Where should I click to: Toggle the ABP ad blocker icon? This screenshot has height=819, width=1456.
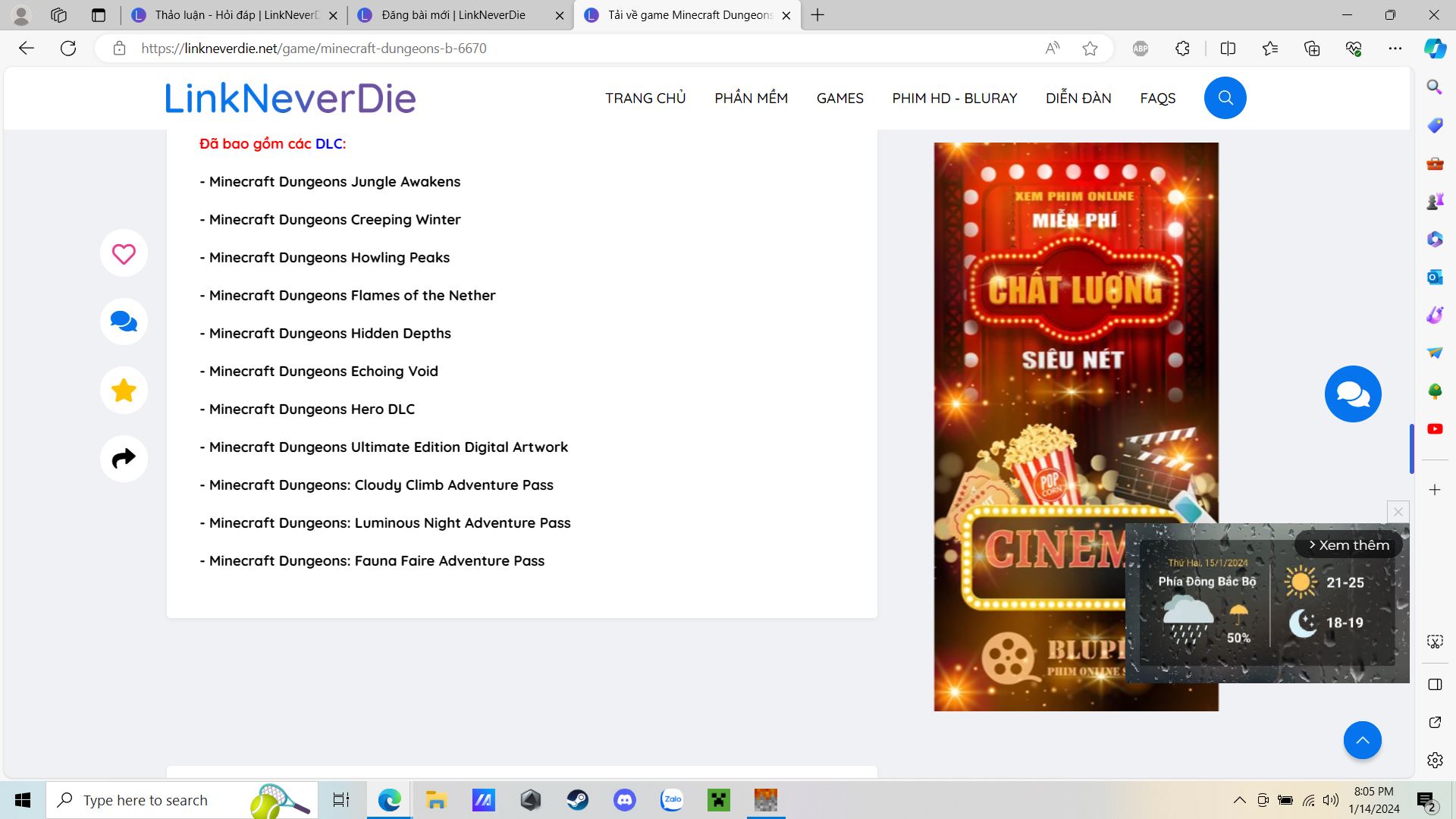coord(1140,49)
